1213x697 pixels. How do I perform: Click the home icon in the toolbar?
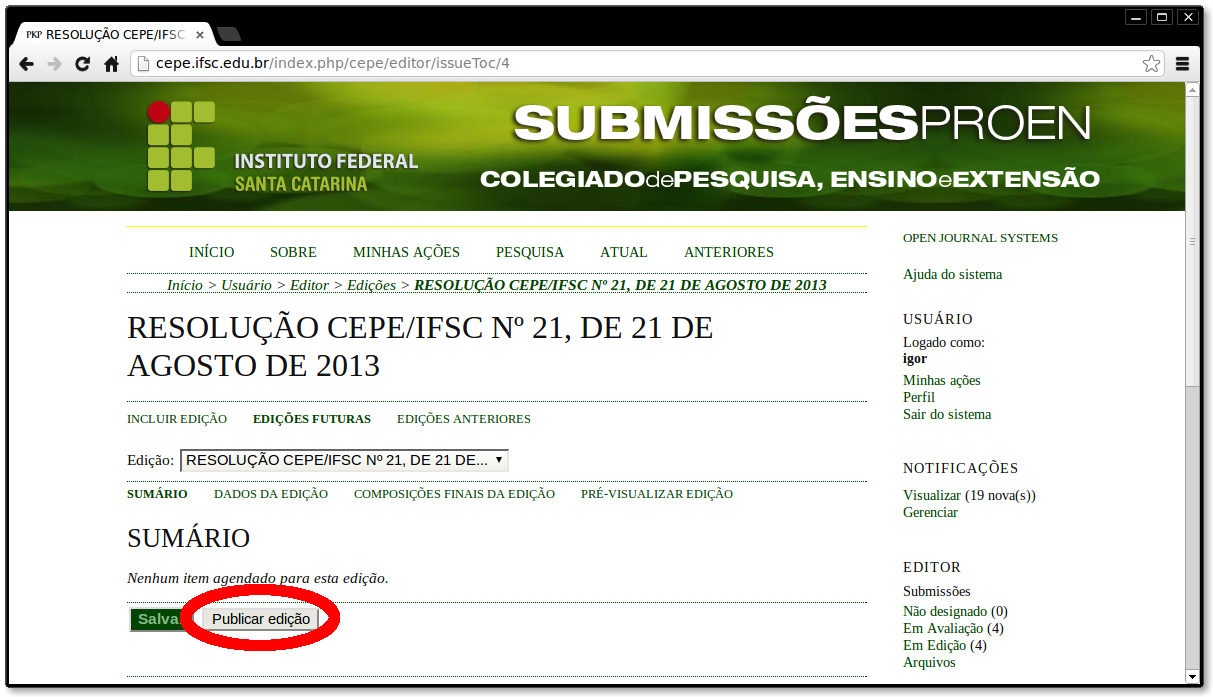(x=110, y=63)
